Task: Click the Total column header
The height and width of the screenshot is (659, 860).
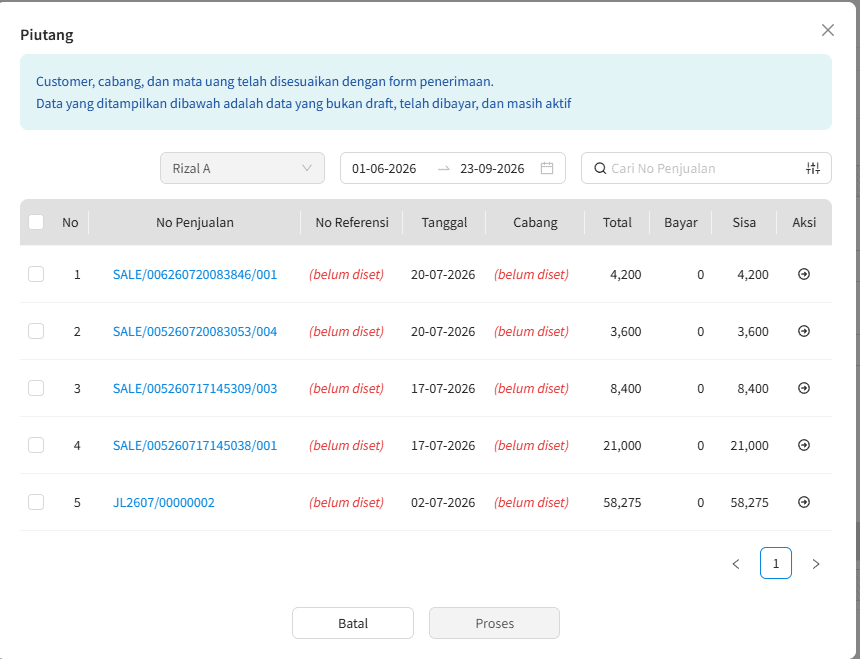Action: (617, 222)
